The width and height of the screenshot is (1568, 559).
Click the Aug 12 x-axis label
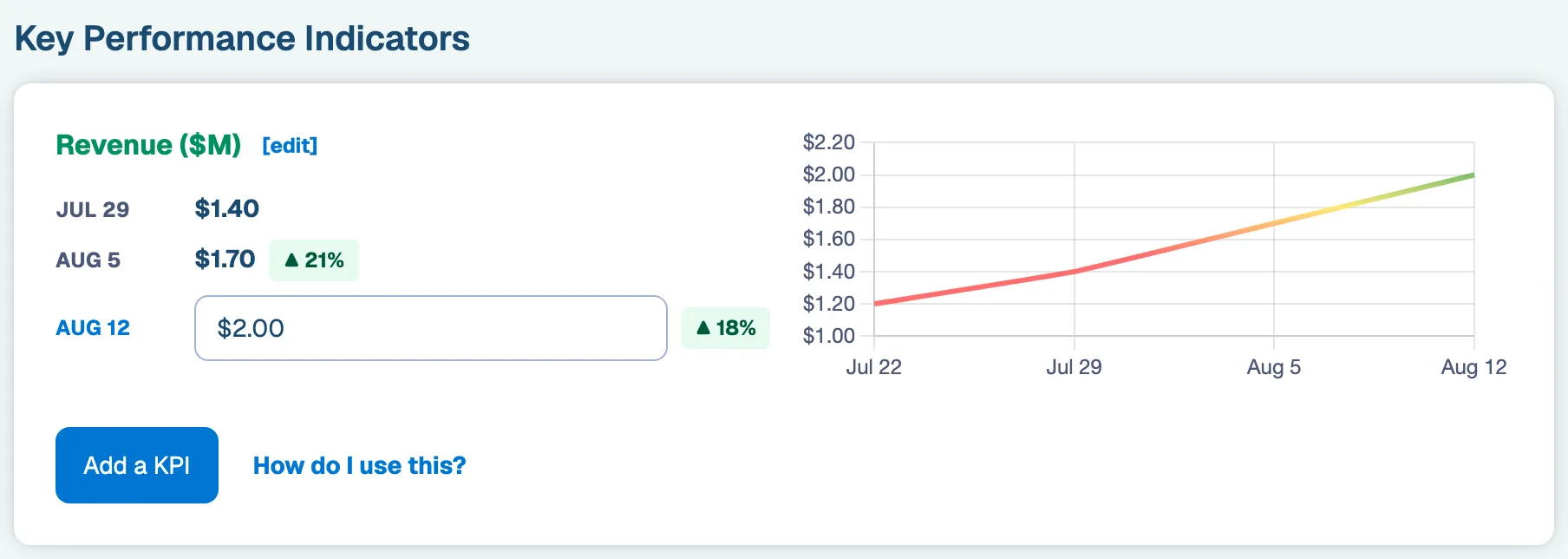pos(1473,367)
